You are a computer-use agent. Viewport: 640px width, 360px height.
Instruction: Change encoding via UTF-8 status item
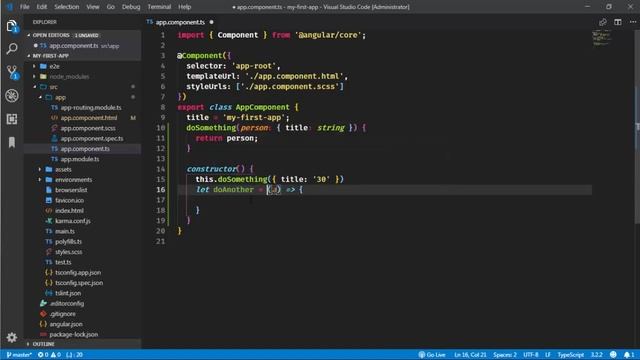(x=531, y=355)
